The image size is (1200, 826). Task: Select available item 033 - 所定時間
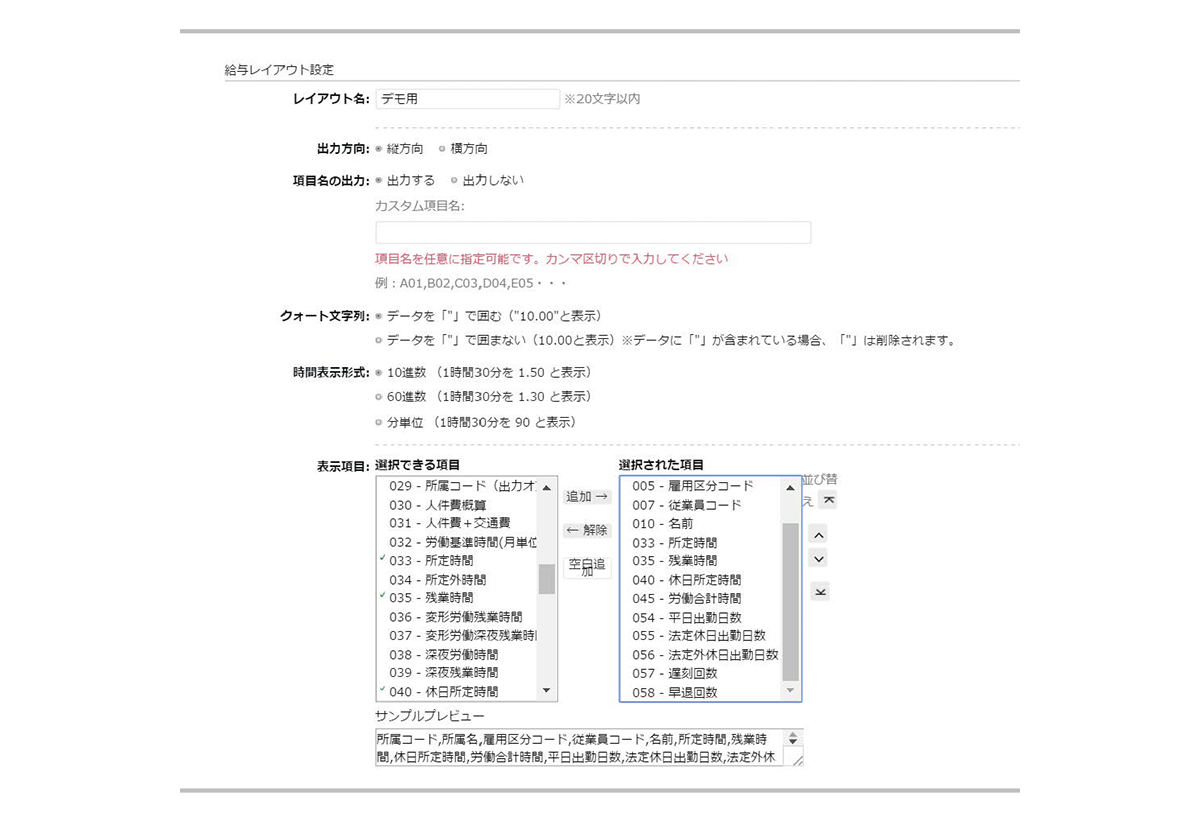458,561
